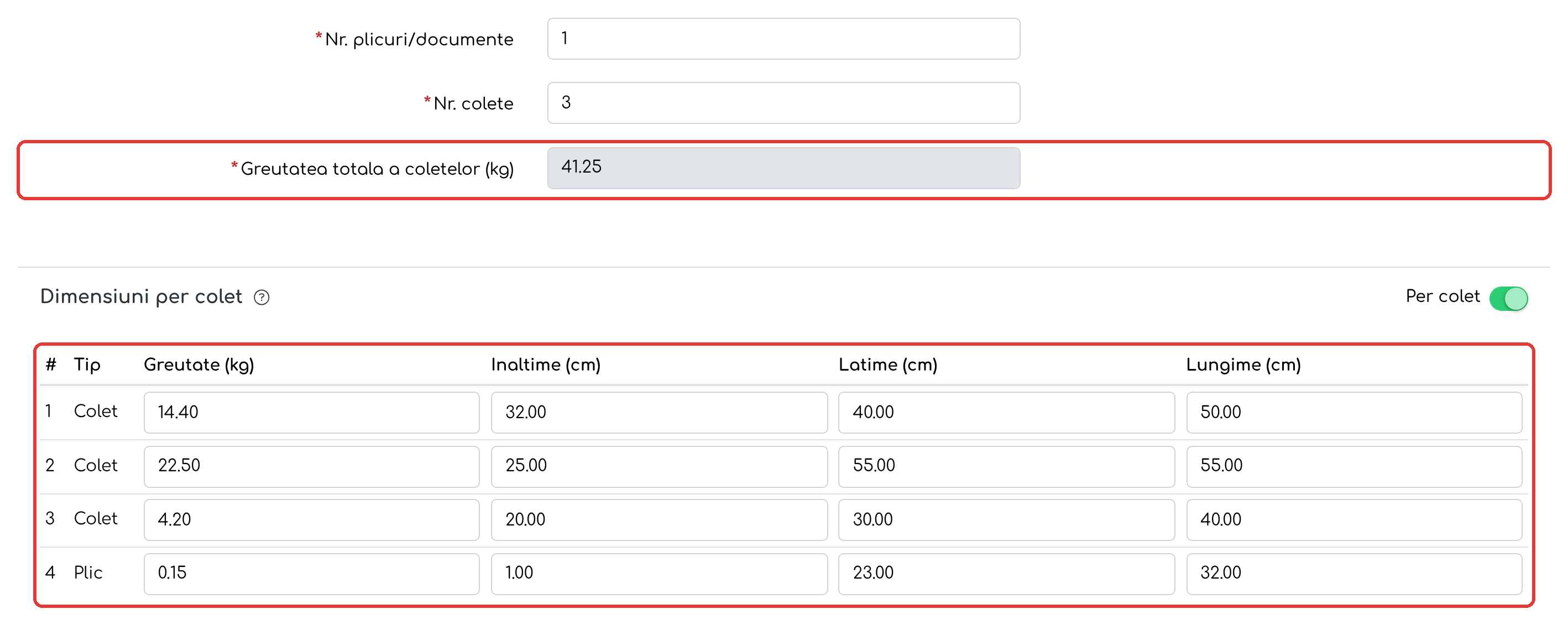Image resolution: width=1568 pixels, height=640 pixels.
Task: Click the Colet label in row 1
Action: pyautogui.click(x=96, y=411)
